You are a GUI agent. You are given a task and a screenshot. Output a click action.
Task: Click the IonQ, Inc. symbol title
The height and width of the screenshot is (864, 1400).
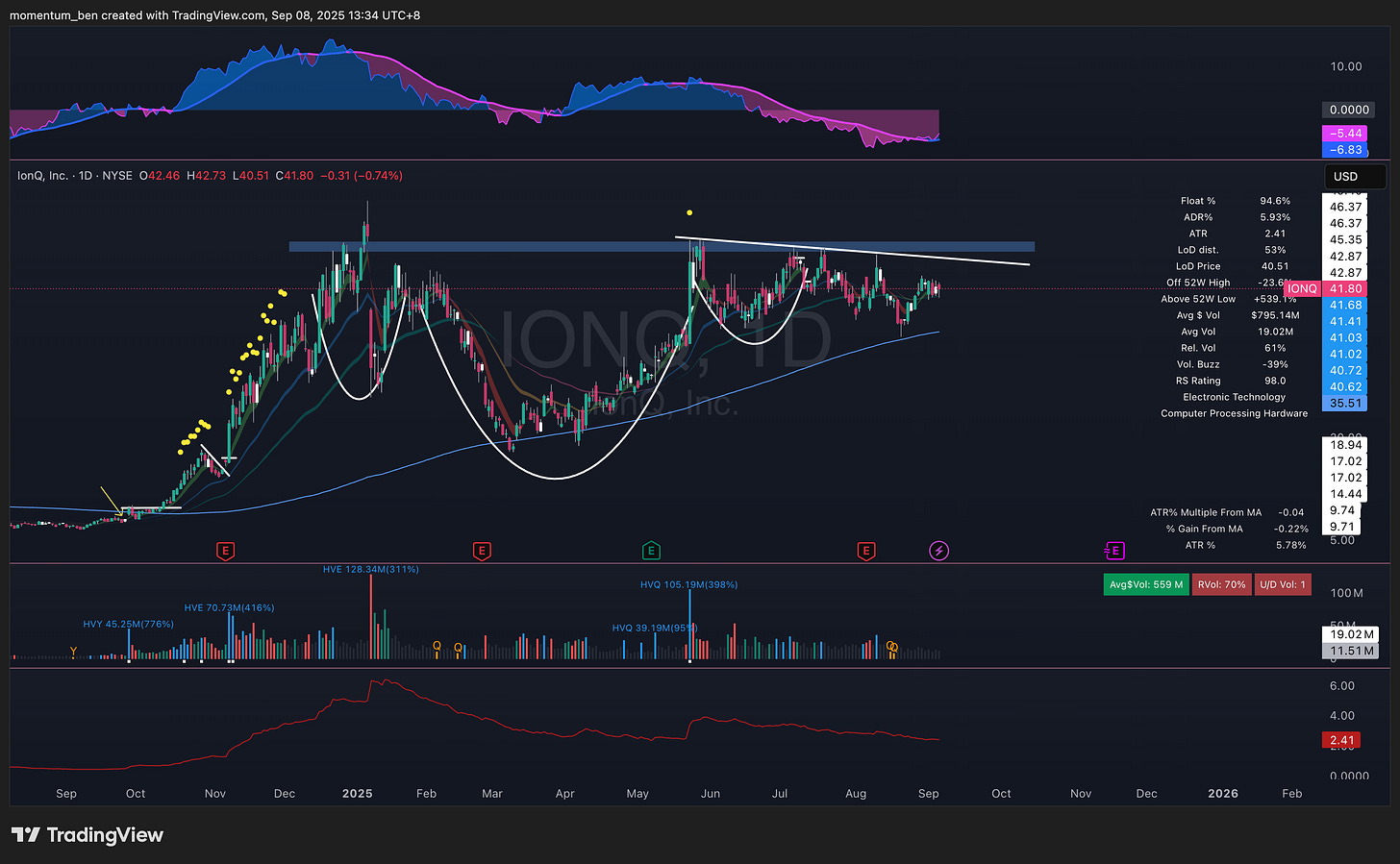(43, 176)
